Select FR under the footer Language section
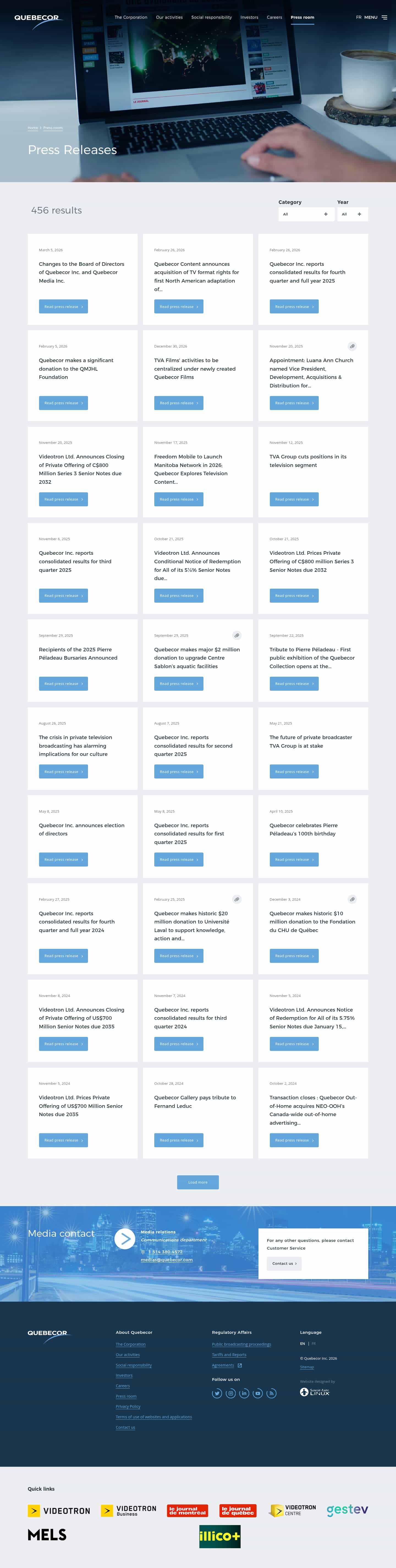Image resolution: width=396 pixels, height=1568 pixels. [313, 1343]
